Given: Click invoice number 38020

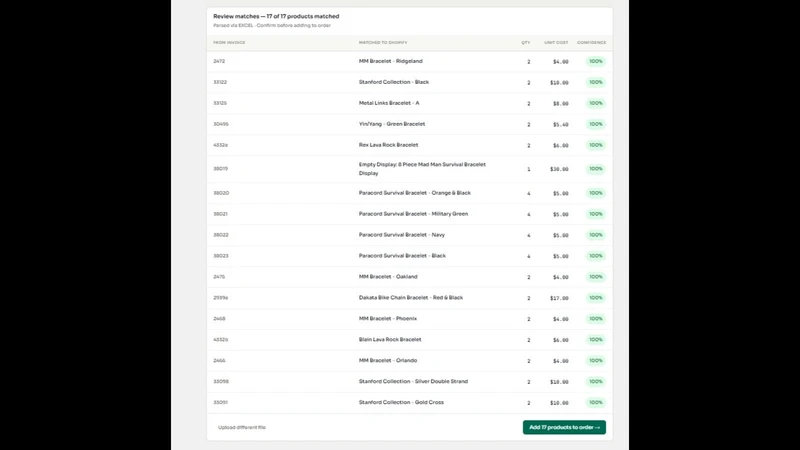Looking at the screenshot, I should [221, 193].
